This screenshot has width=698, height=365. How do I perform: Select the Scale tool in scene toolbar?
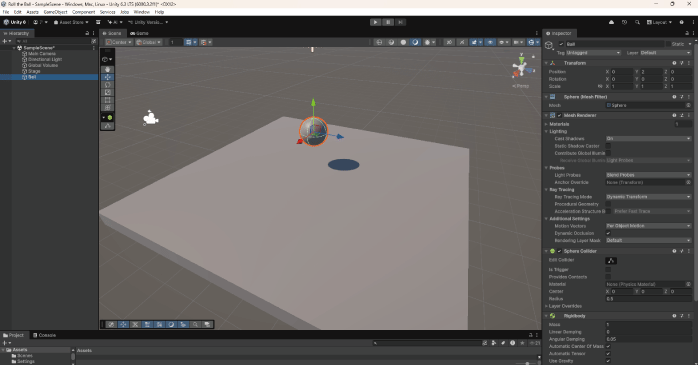107,92
